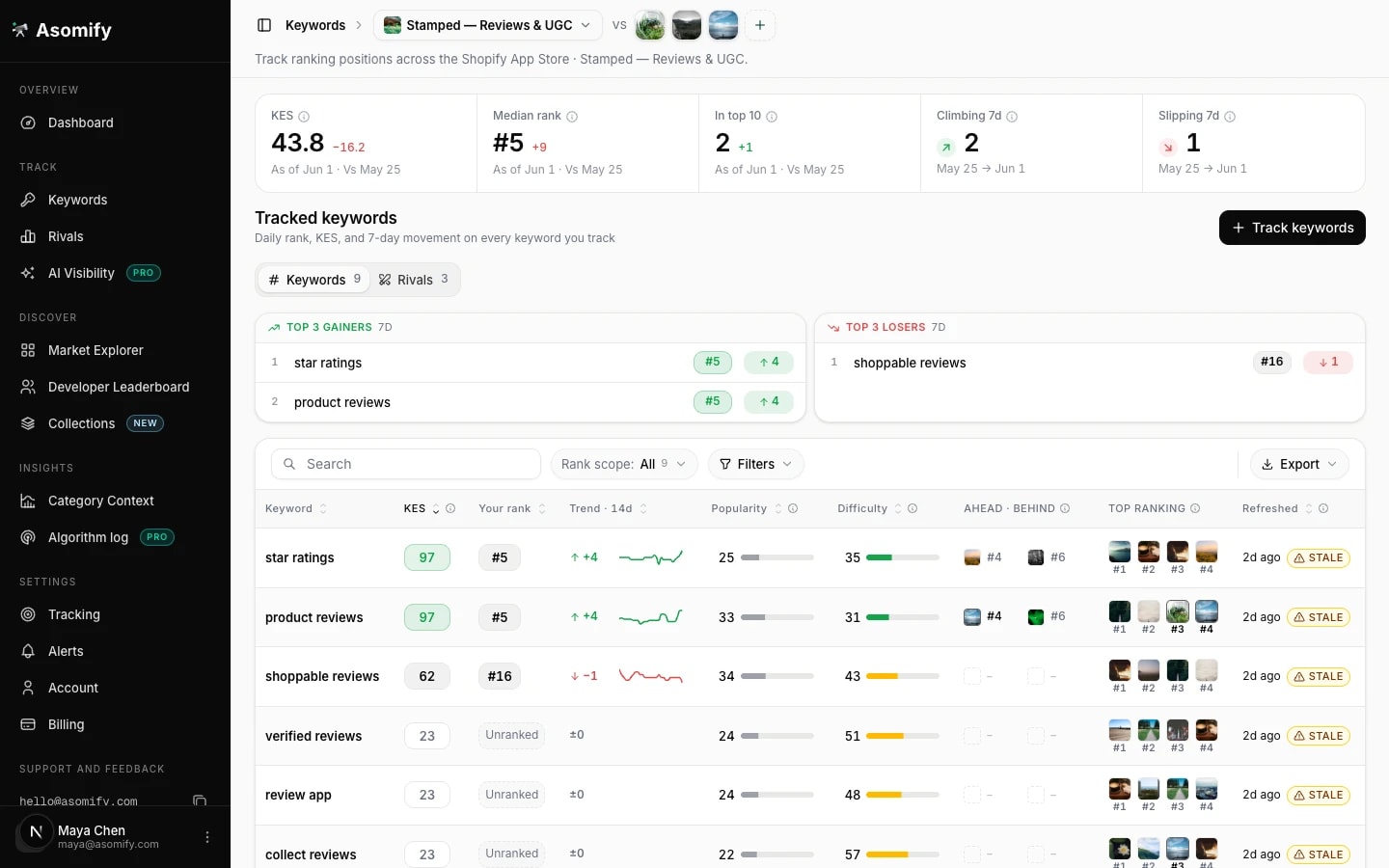This screenshot has height=868, width=1389.
Task: Click the Maya Chen avatar
Action: pyautogui.click(x=36, y=831)
